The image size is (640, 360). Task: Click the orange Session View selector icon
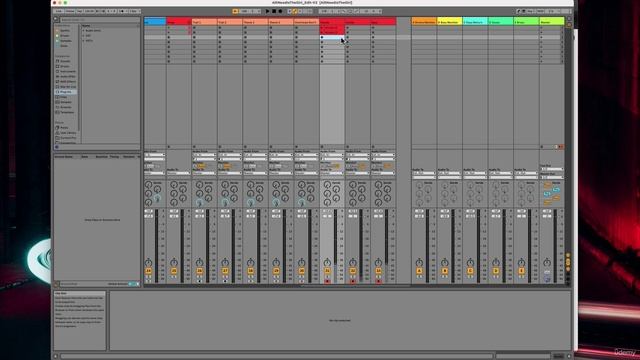pyautogui.click(x=569, y=25)
